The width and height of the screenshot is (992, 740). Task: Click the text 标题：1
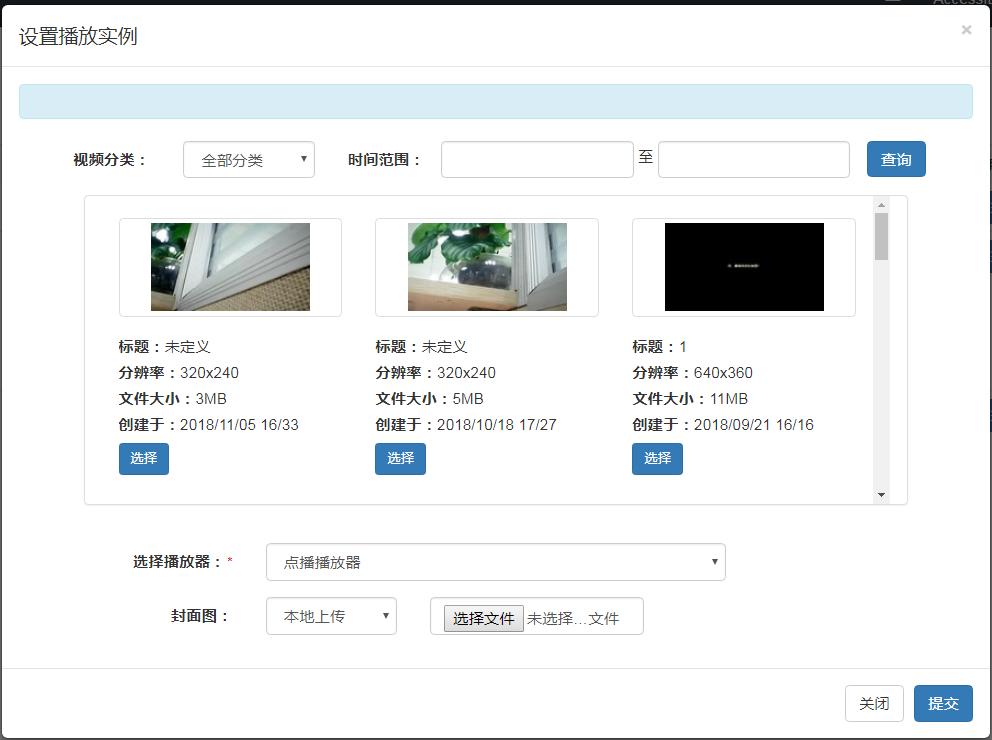[659, 347]
